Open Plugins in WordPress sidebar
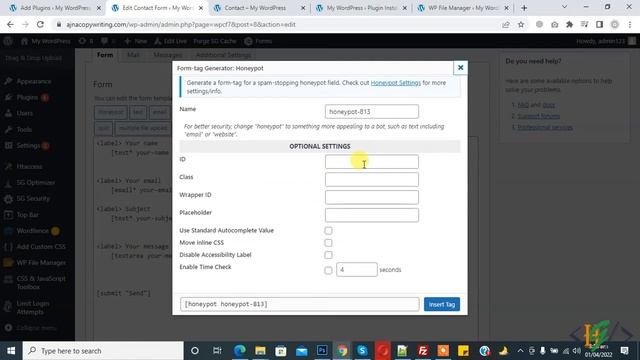 [27, 97]
